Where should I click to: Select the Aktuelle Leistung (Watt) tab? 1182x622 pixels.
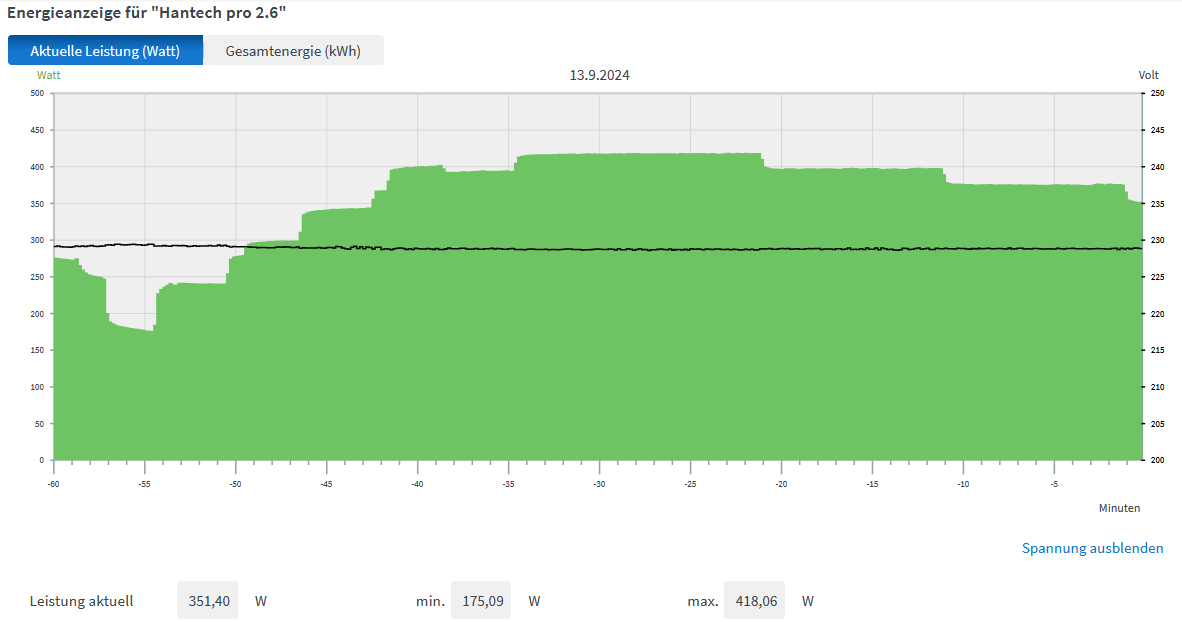105,51
